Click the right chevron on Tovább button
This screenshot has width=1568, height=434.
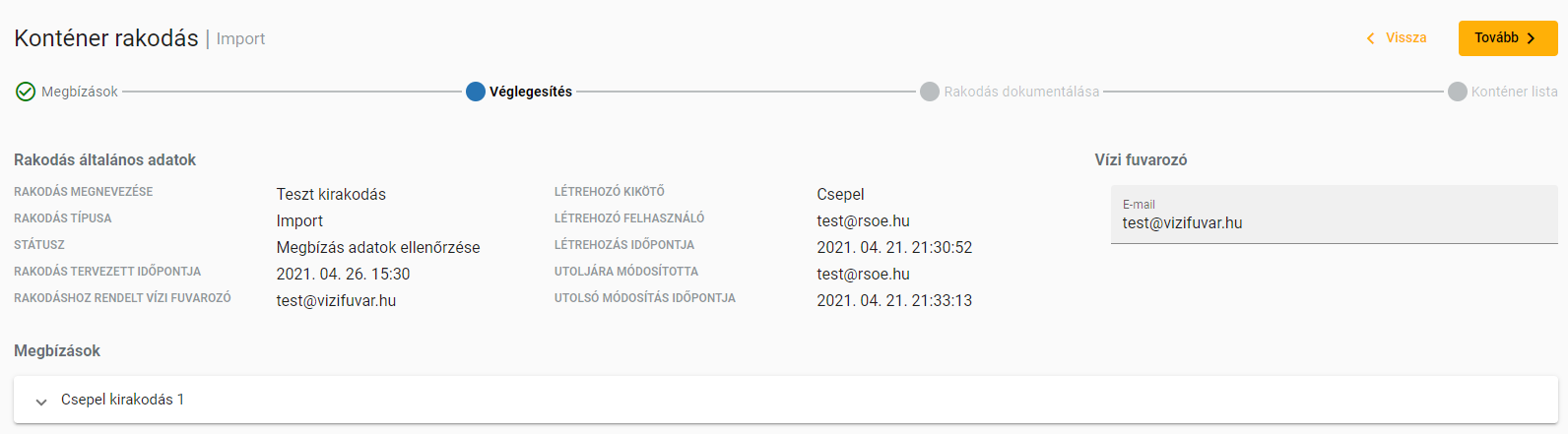[1532, 38]
